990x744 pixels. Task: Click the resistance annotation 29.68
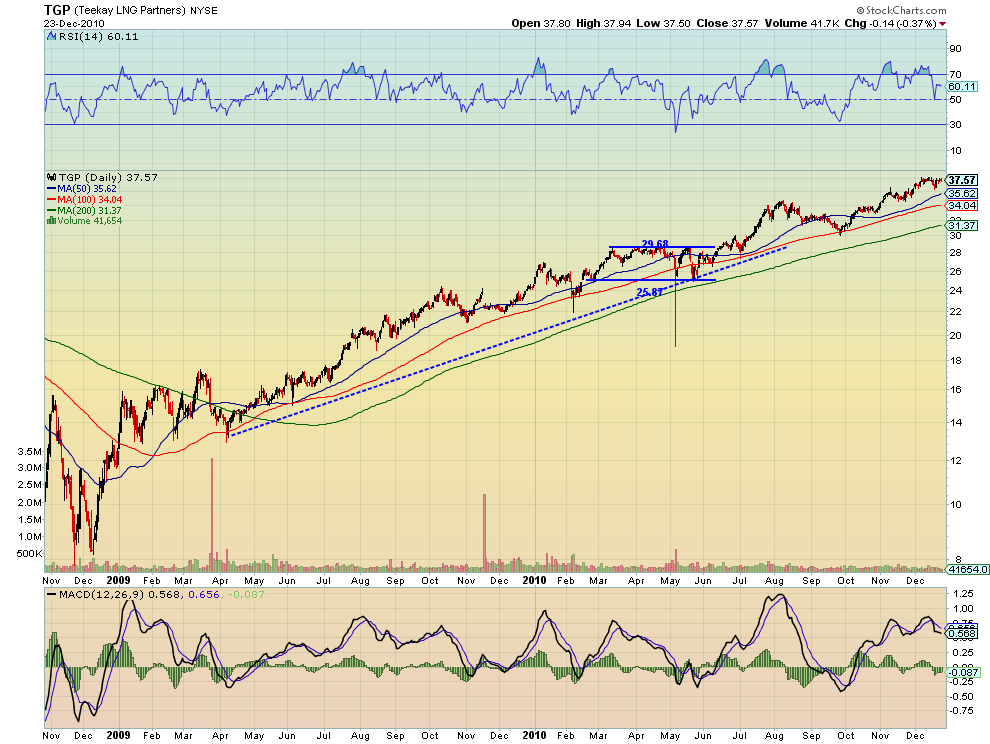pos(655,244)
